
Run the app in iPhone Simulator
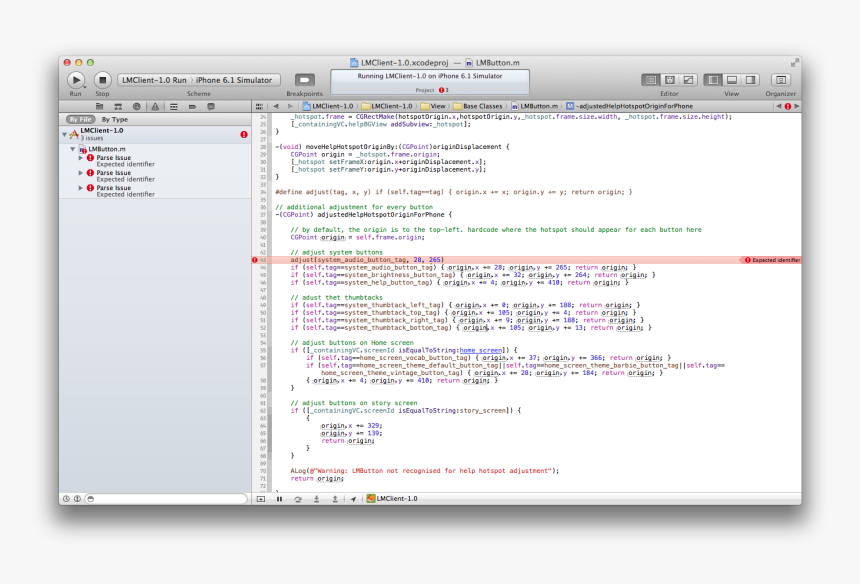77,80
